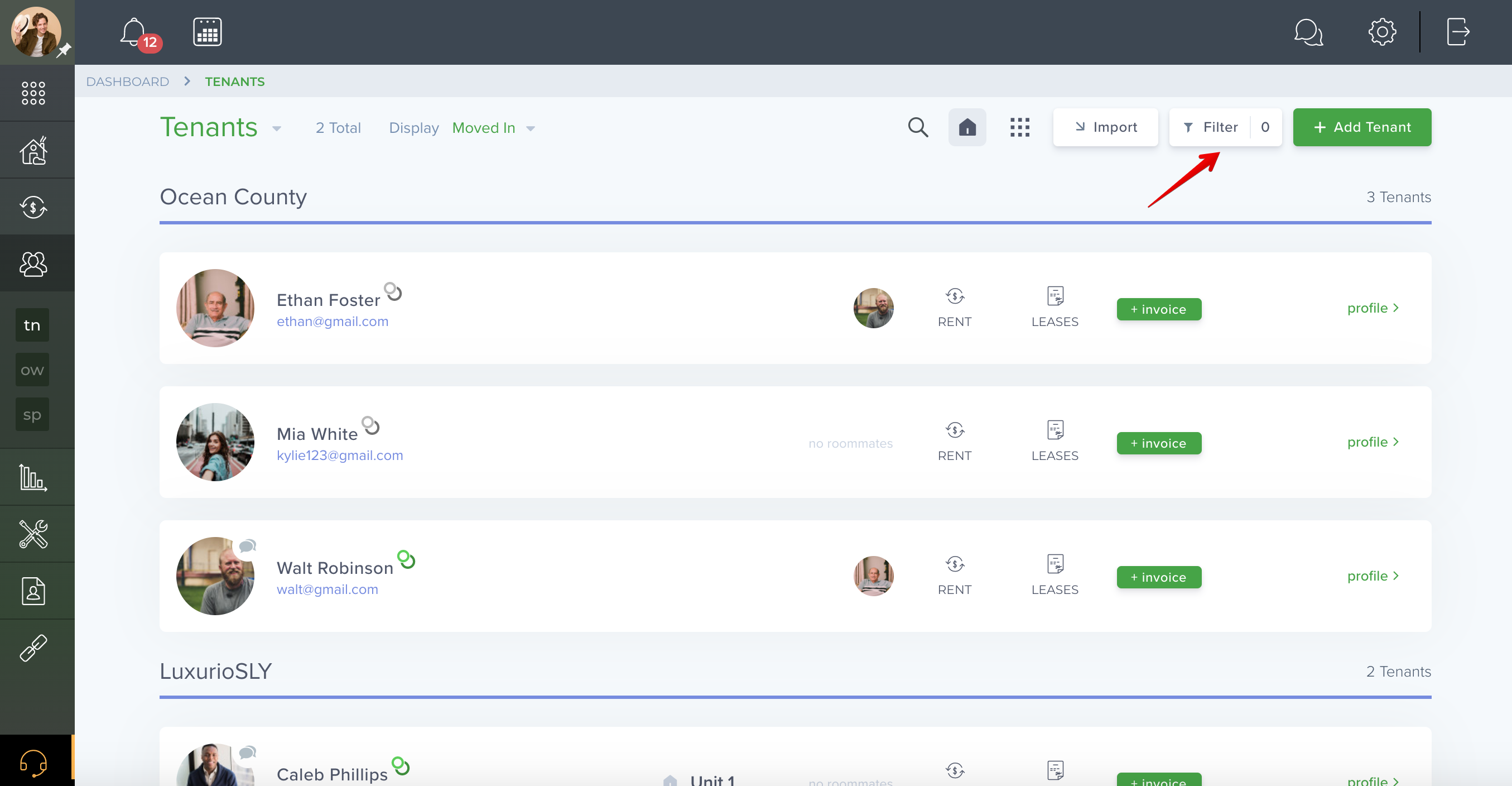Click the user profile avatar
The height and width of the screenshot is (786, 1512).
point(36,32)
